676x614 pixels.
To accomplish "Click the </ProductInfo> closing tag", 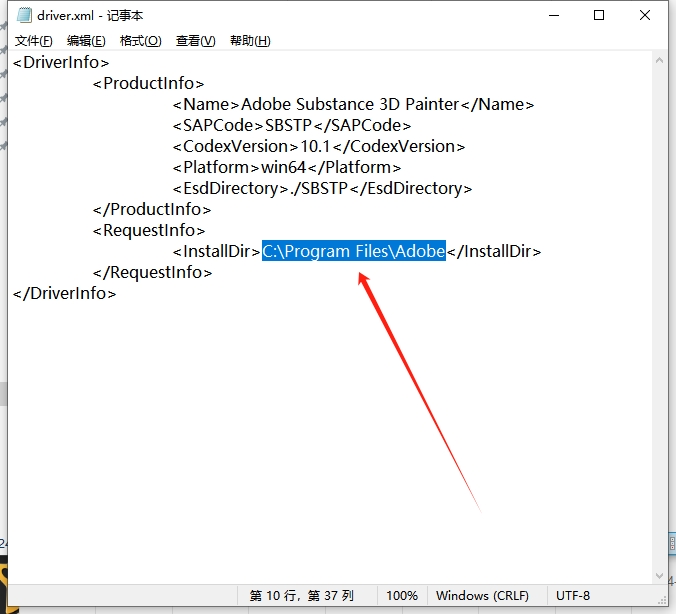I will tap(152, 210).
